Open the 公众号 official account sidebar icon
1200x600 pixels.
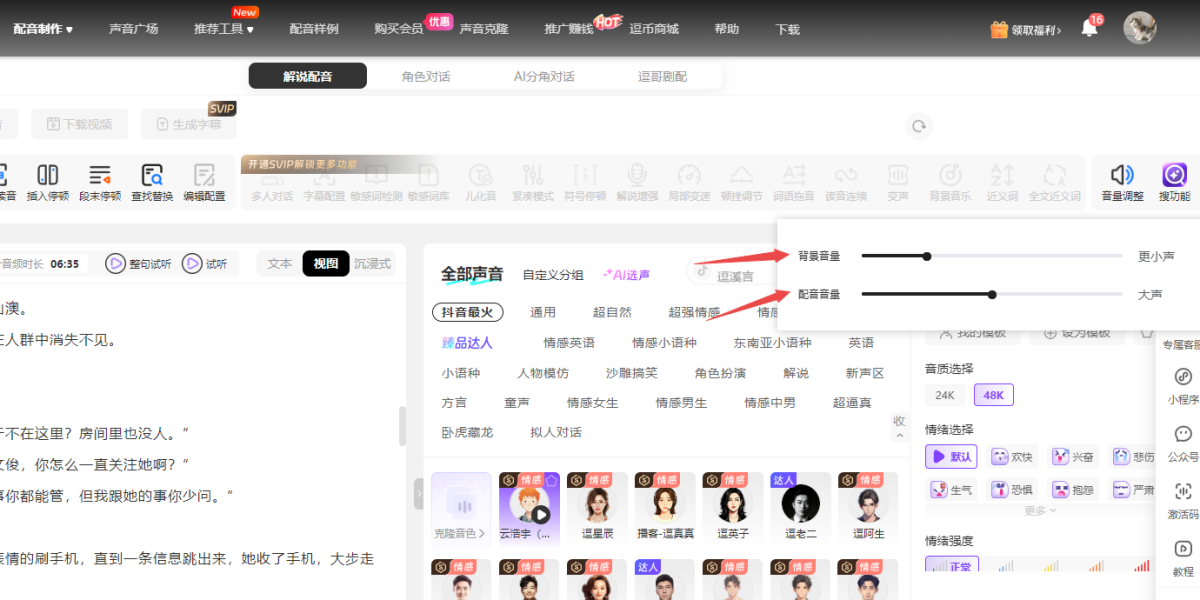point(1183,434)
